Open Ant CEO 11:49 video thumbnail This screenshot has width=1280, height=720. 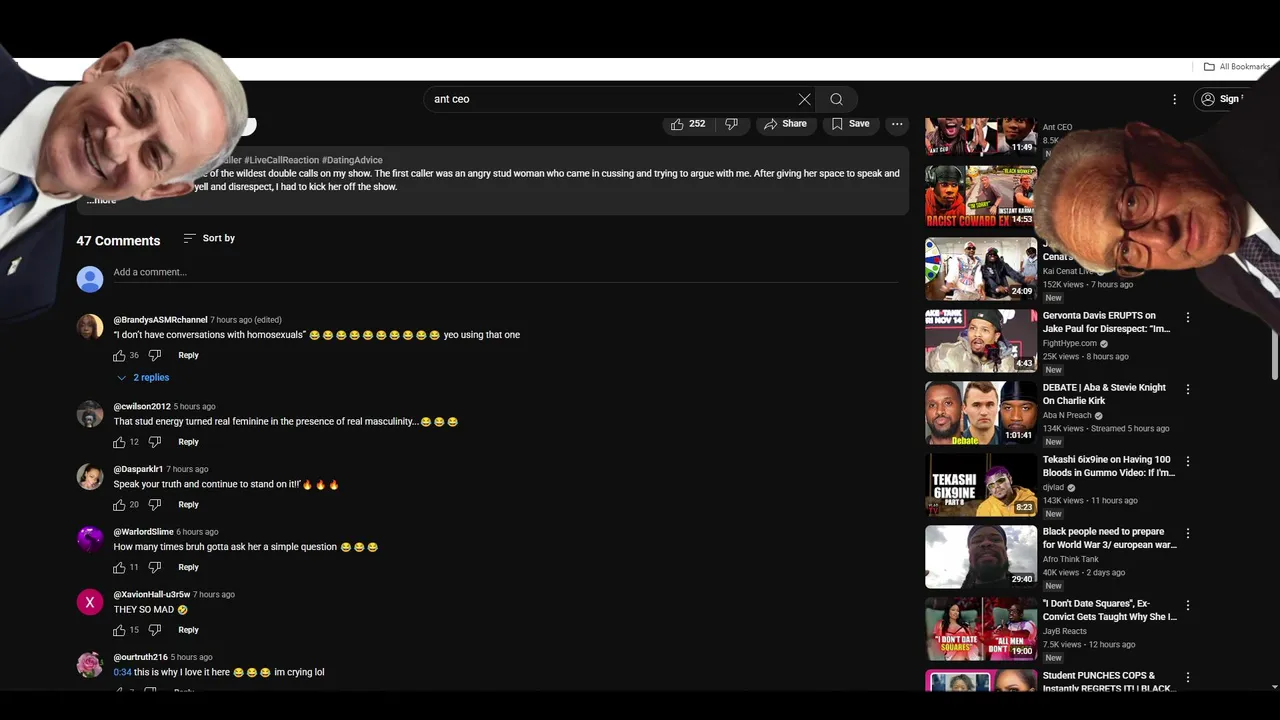point(981,136)
